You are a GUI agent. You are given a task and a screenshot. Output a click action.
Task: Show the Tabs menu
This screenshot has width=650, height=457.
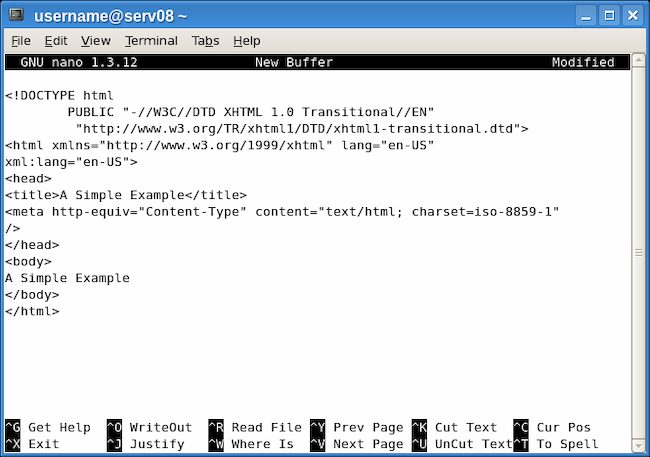pos(206,41)
